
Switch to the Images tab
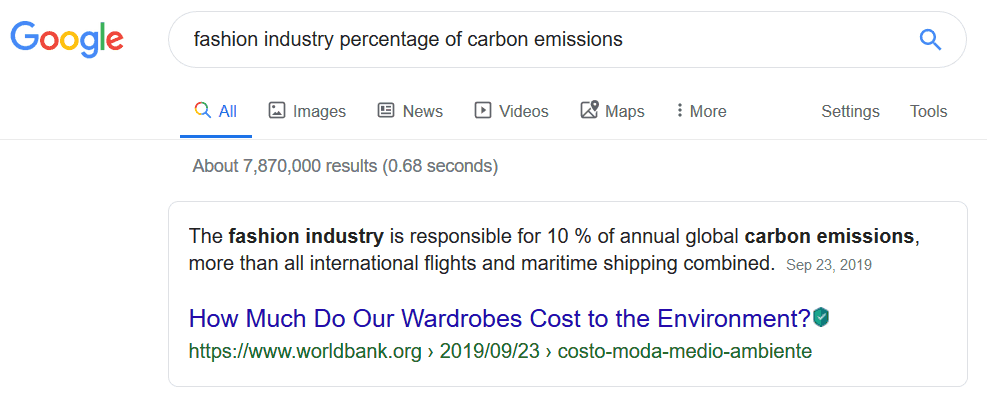(307, 111)
